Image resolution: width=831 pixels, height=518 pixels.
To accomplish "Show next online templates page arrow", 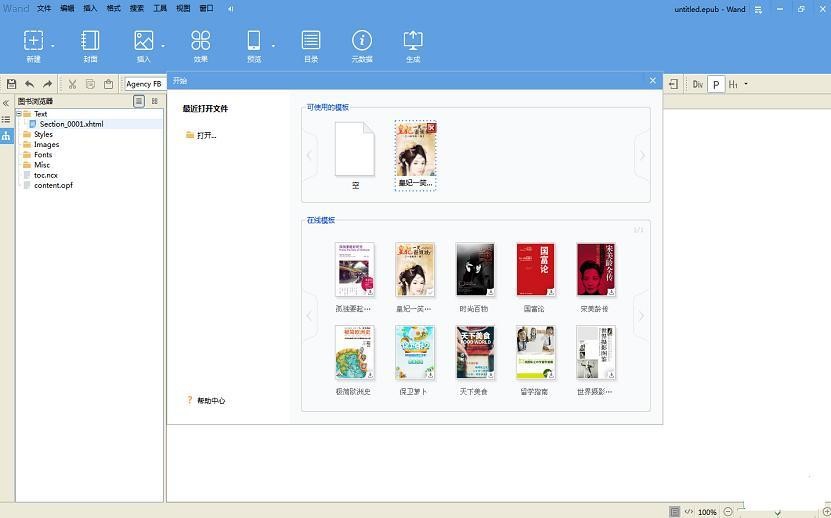I will 642,316.
